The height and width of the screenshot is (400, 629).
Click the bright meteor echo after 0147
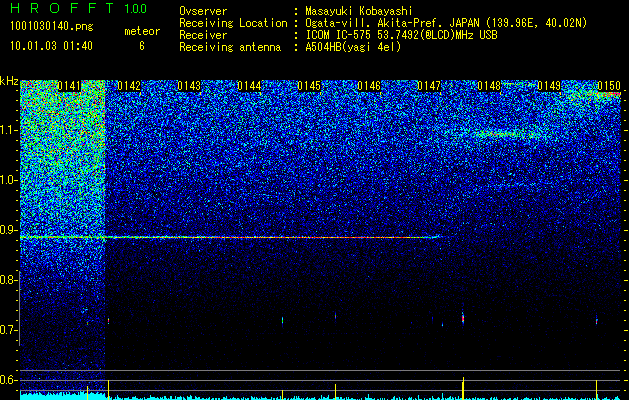(463, 317)
